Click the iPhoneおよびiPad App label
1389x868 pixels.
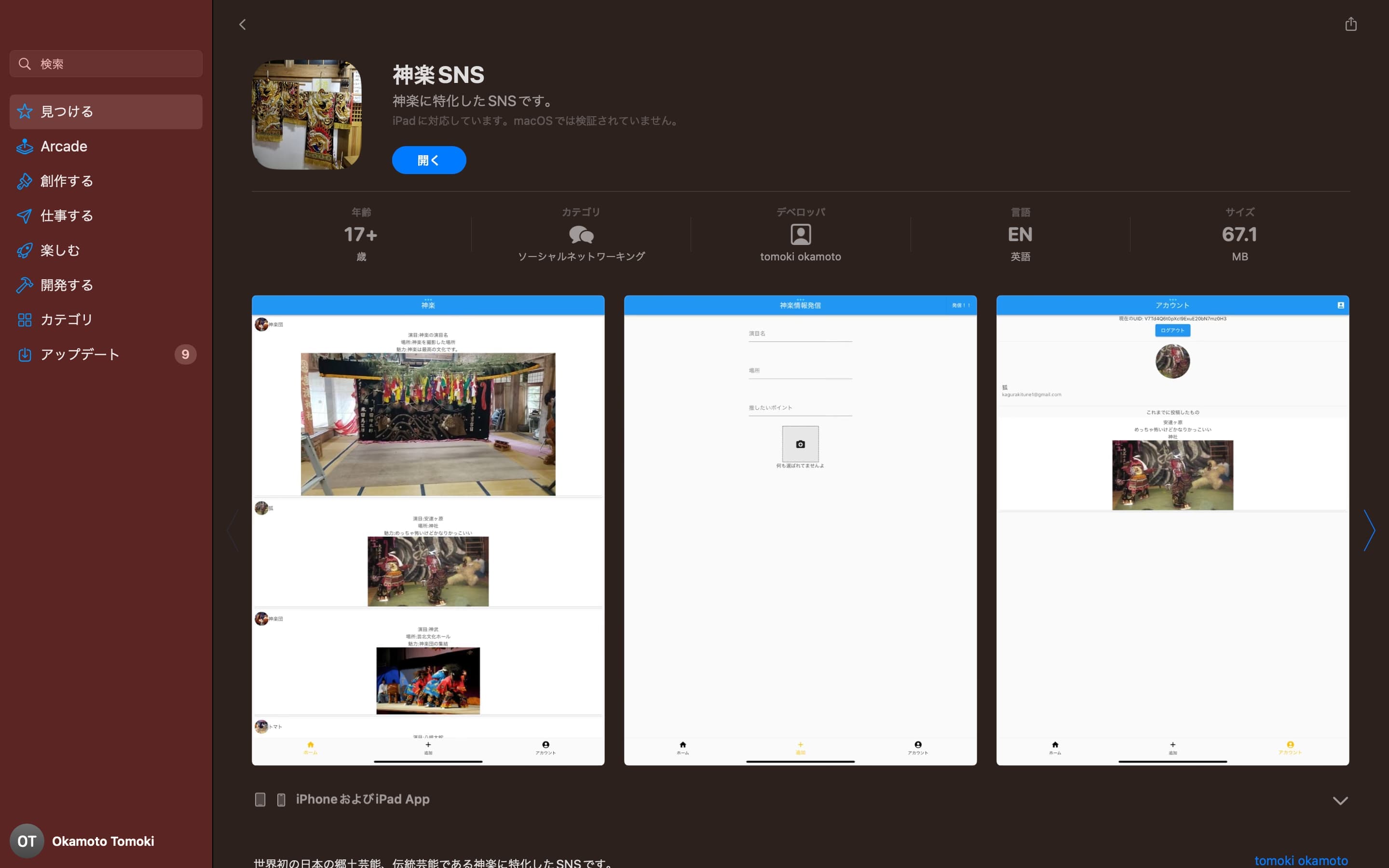click(363, 799)
